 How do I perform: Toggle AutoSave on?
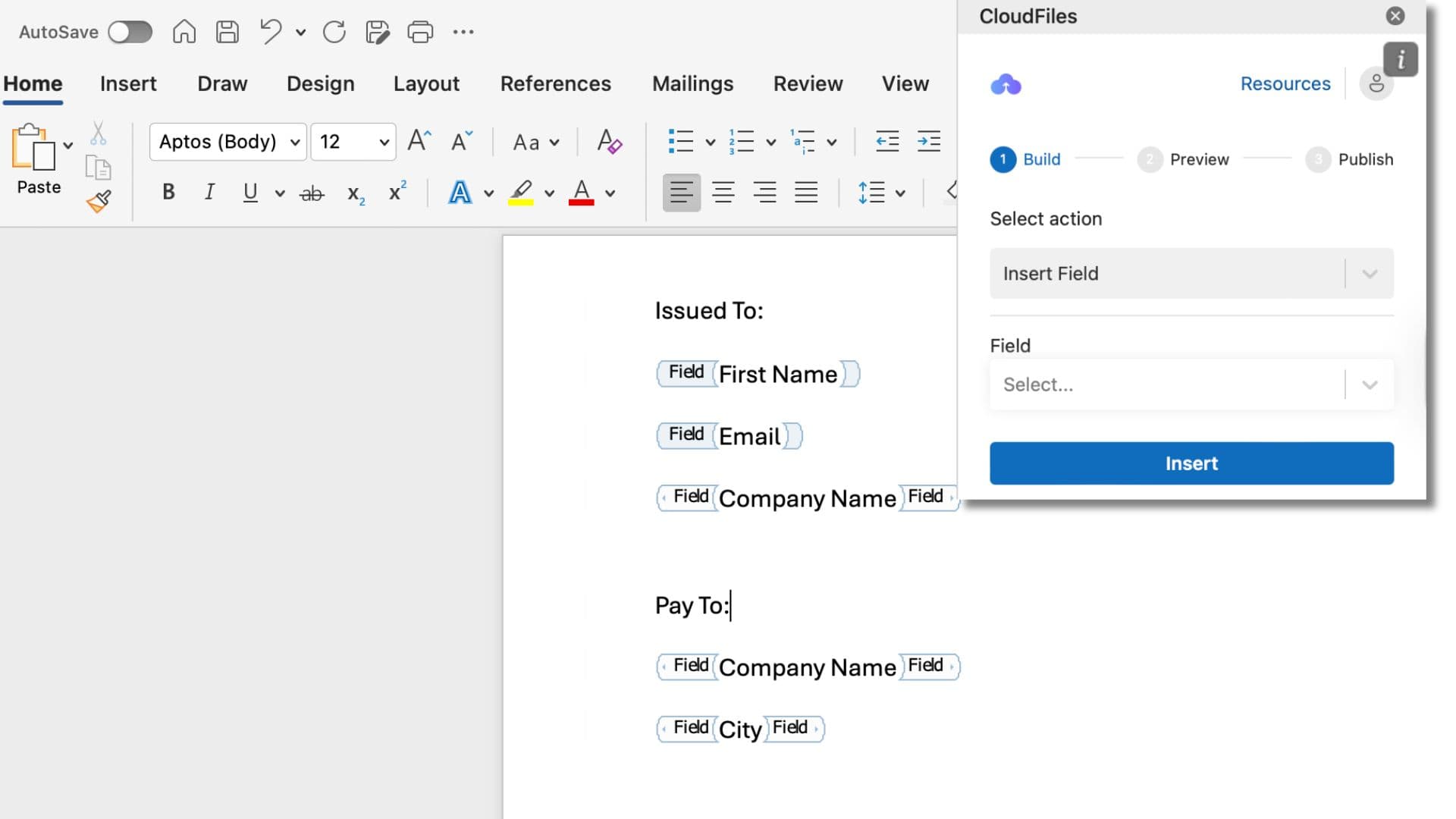click(130, 31)
